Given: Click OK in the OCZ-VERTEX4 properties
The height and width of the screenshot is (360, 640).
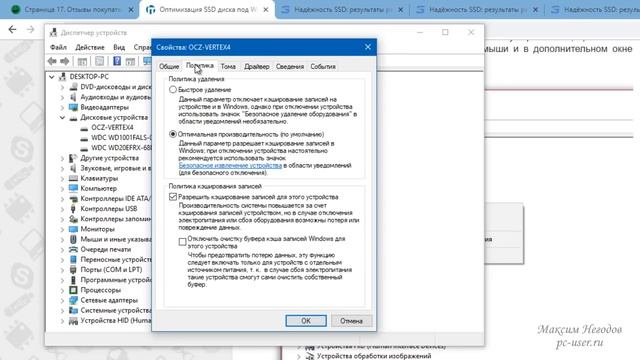Looking at the screenshot, I should coord(306,321).
